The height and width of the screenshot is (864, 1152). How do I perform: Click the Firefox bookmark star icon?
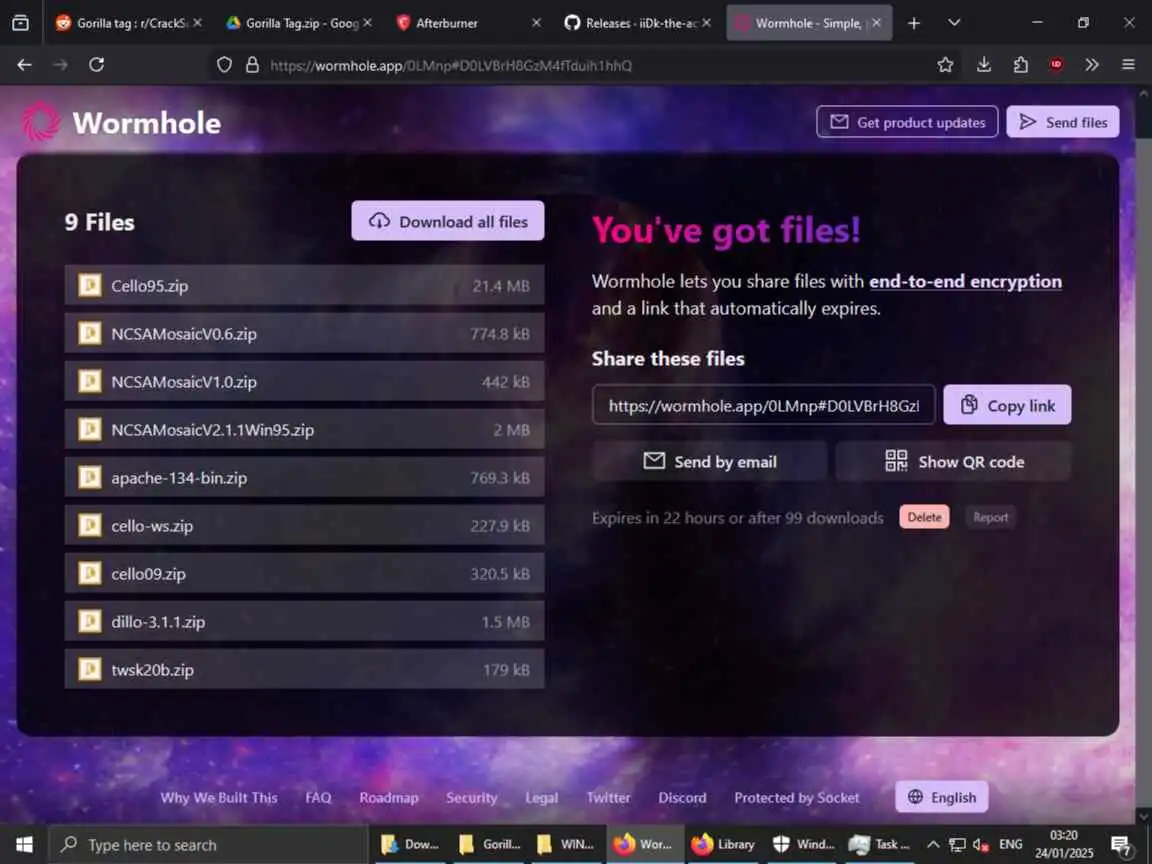[945, 65]
